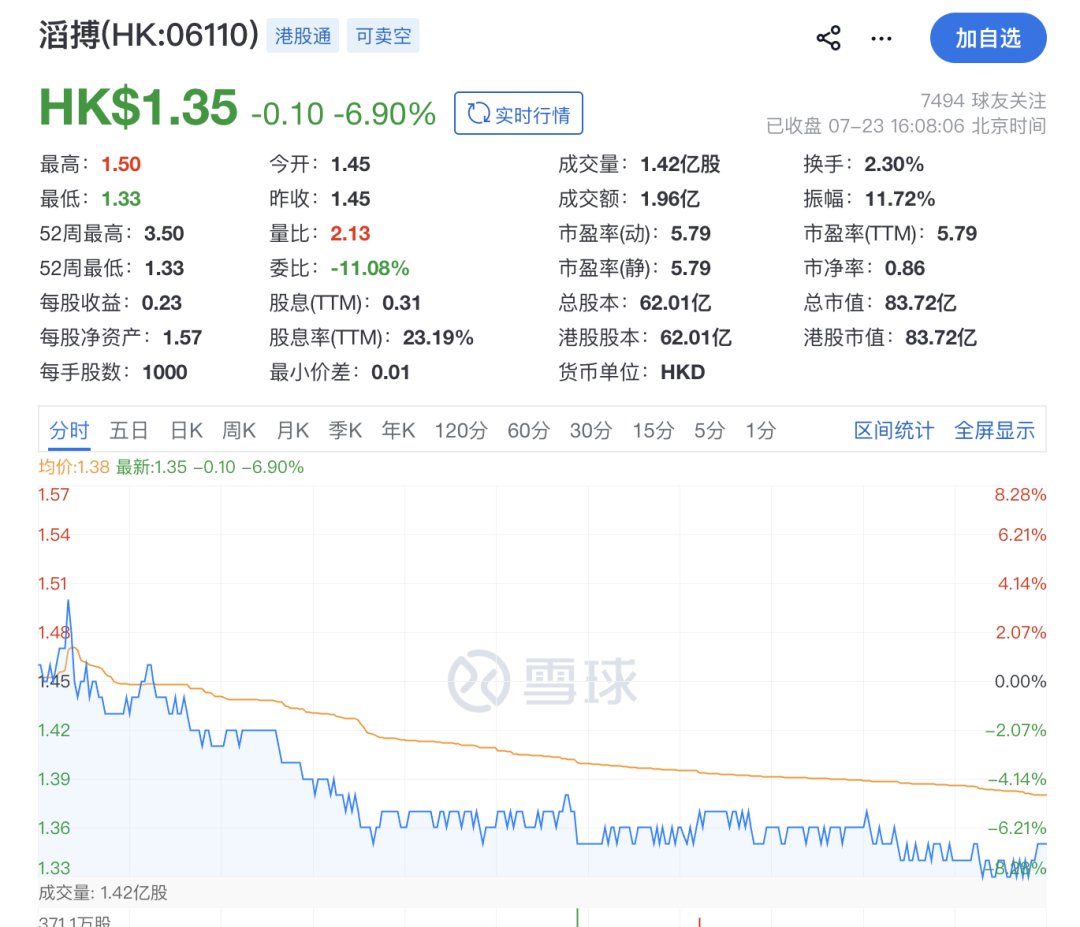Screen dimensions: 1080x927
Task: Click the 最高 value 1.50
Action: pos(121,164)
